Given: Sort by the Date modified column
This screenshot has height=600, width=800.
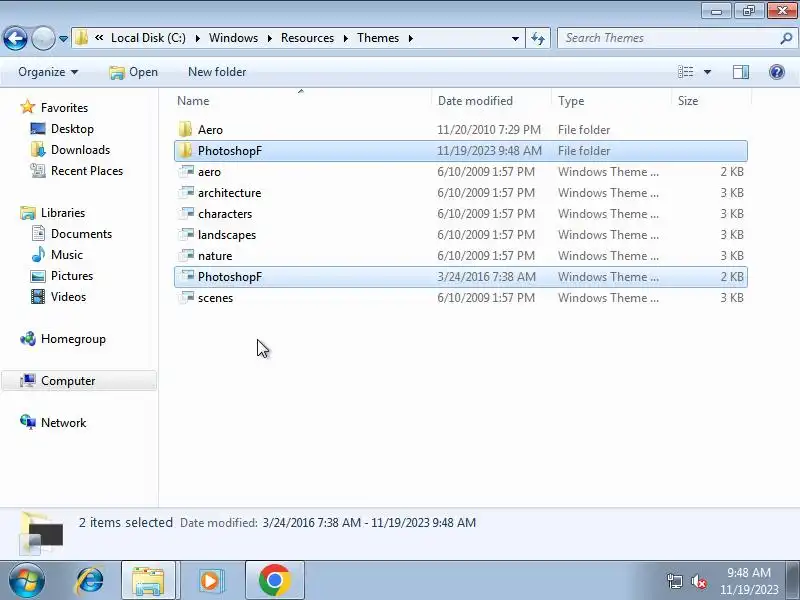Looking at the screenshot, I should click(x=475, y=101).
